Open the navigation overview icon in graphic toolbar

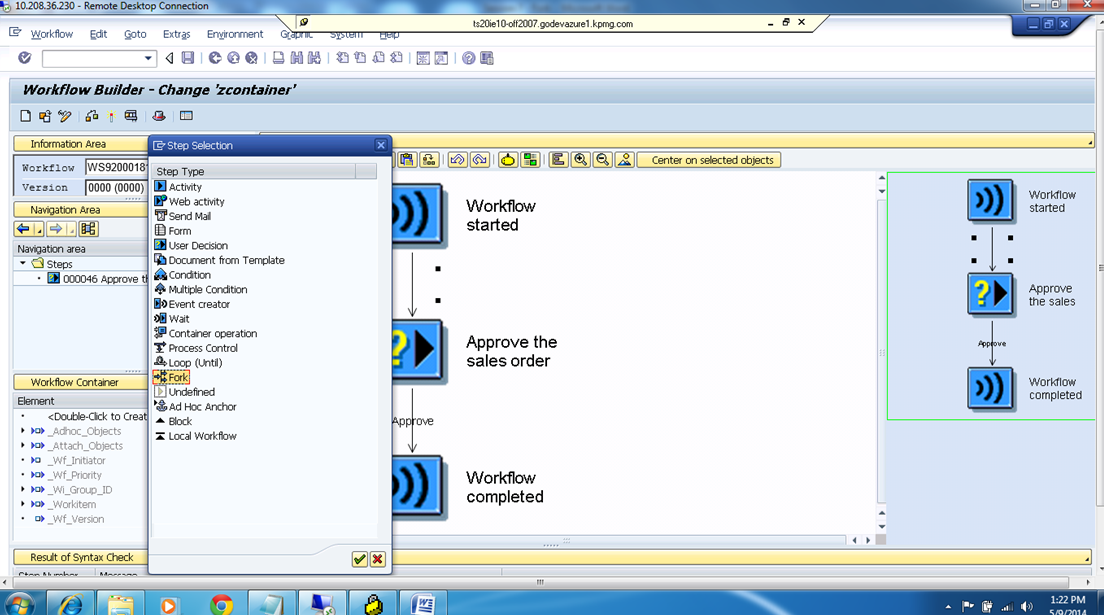(626, 160)
